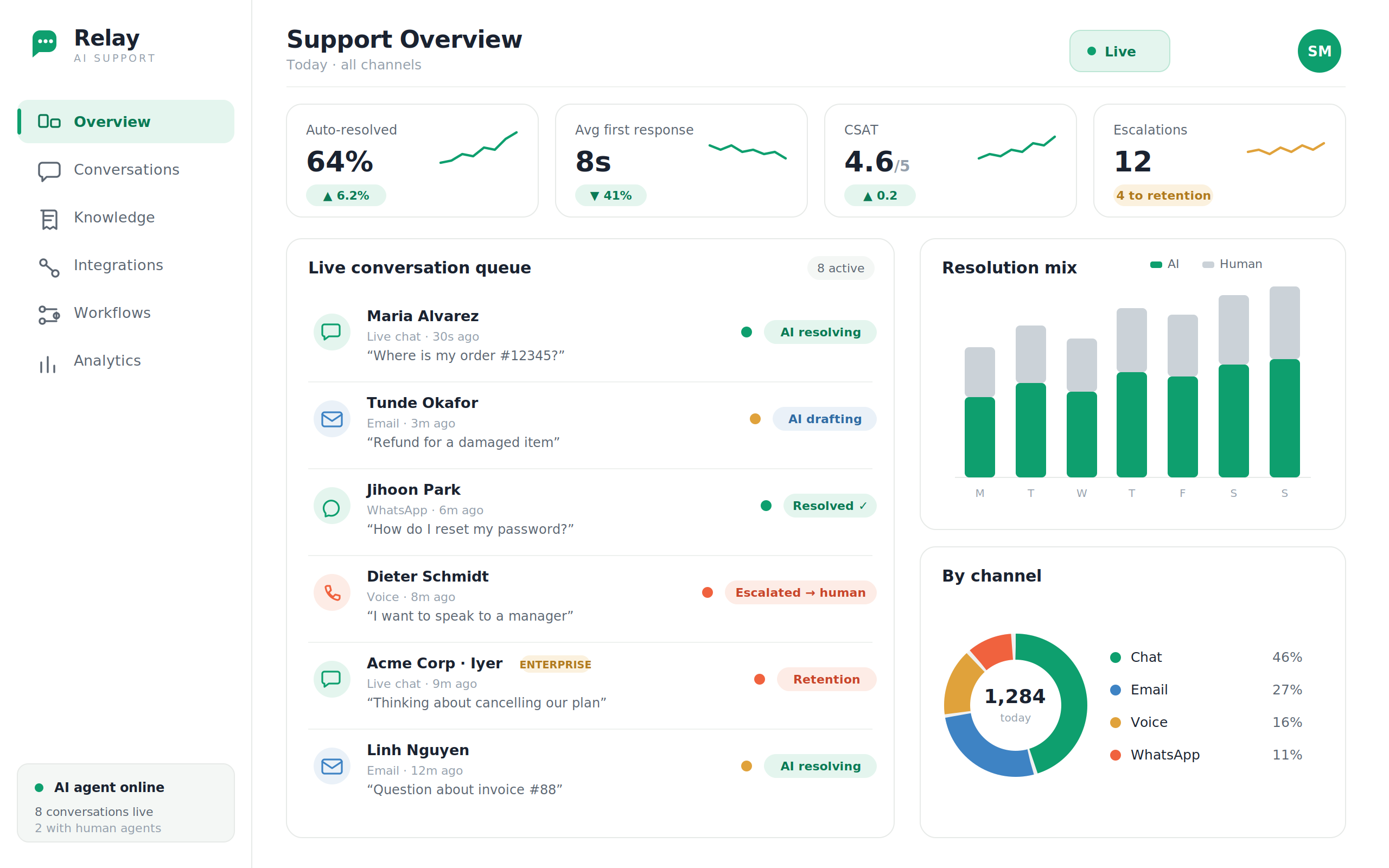Click the Live status button

coord(1119,51)
